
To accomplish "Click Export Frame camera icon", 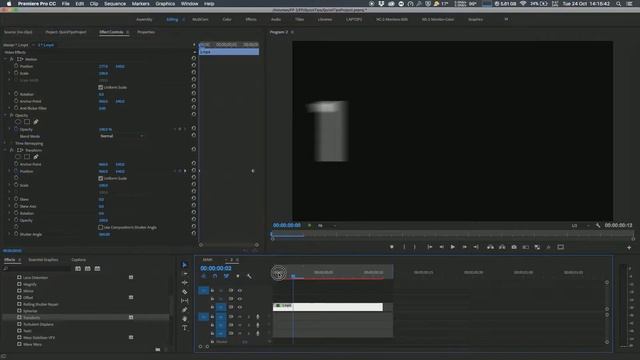I will (514, 247).
